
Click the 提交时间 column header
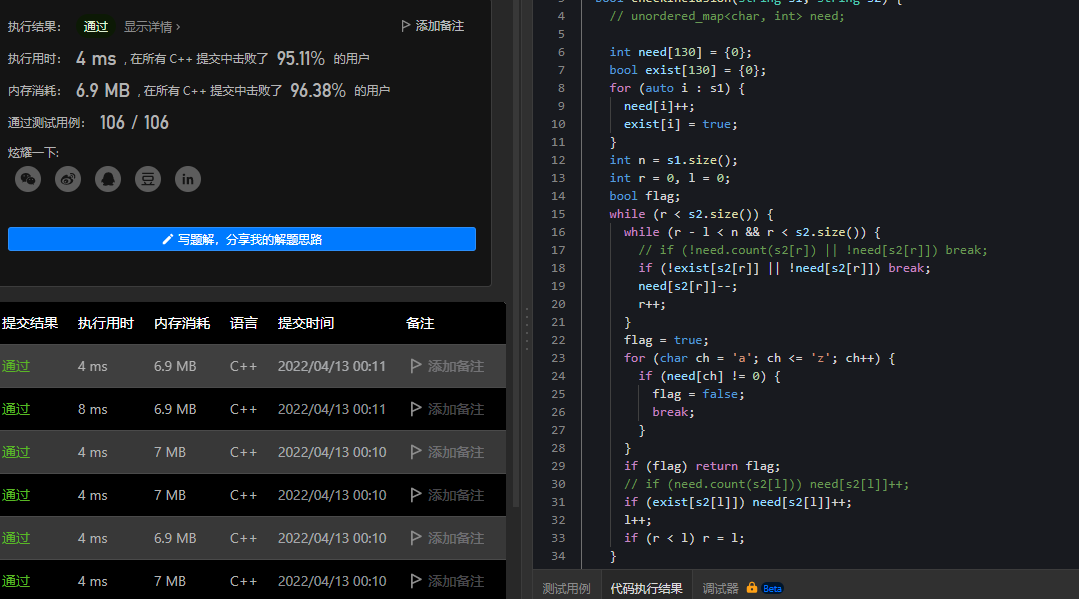point(306,323)
